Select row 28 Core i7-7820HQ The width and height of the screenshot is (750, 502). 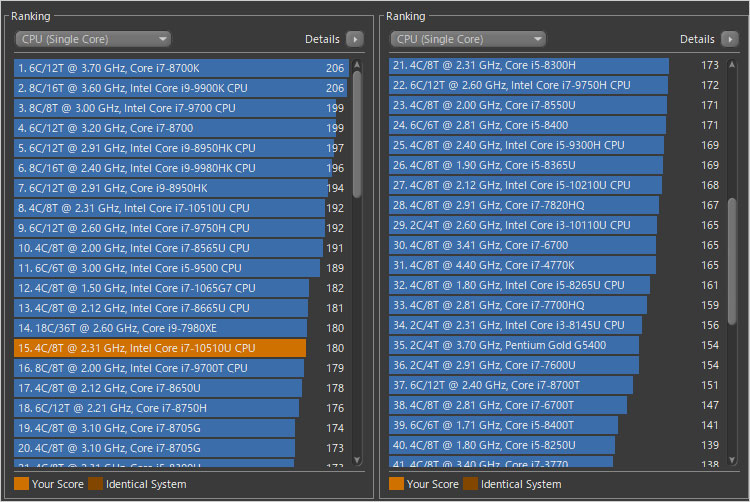(556, 206)
